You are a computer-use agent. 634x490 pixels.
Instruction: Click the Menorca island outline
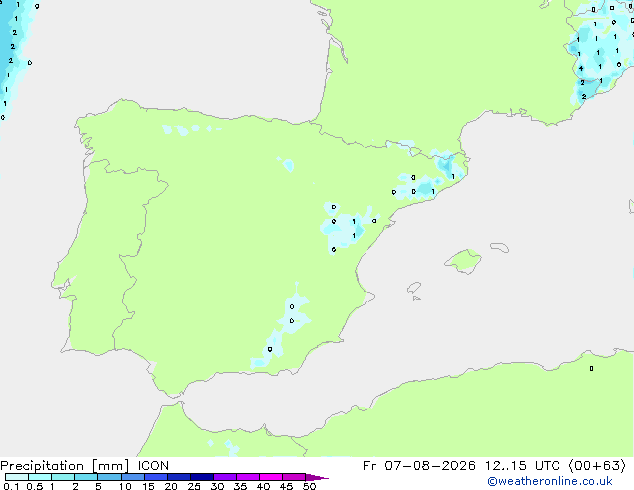[500, 247]
